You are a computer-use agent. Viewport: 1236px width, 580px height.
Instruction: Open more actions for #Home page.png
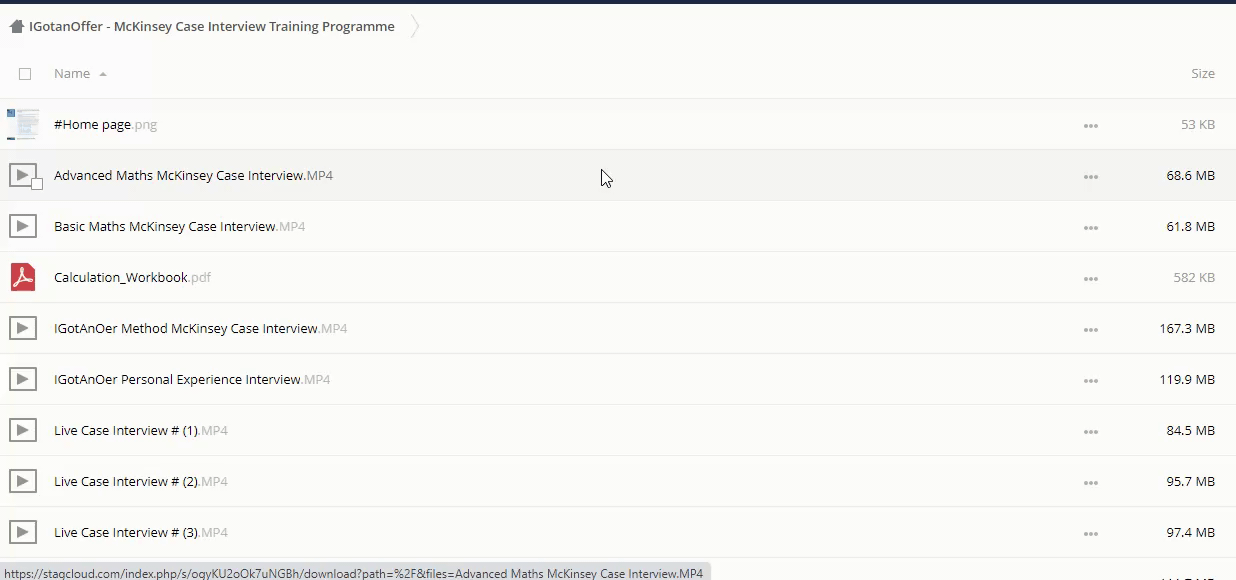1090,126
